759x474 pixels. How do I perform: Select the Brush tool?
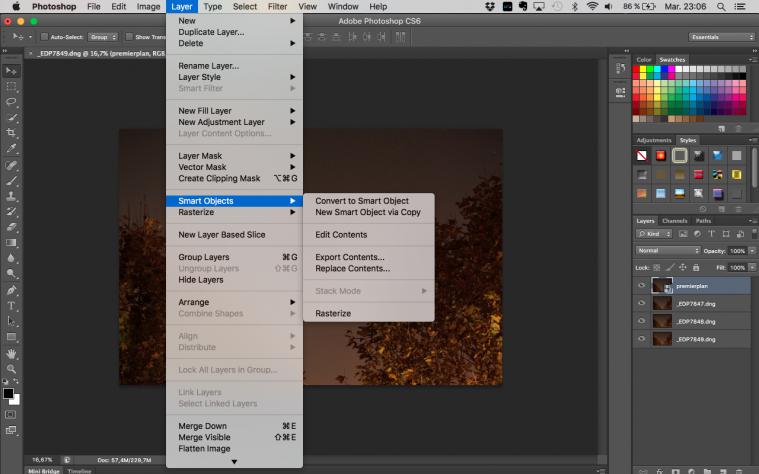click(11, 181)
